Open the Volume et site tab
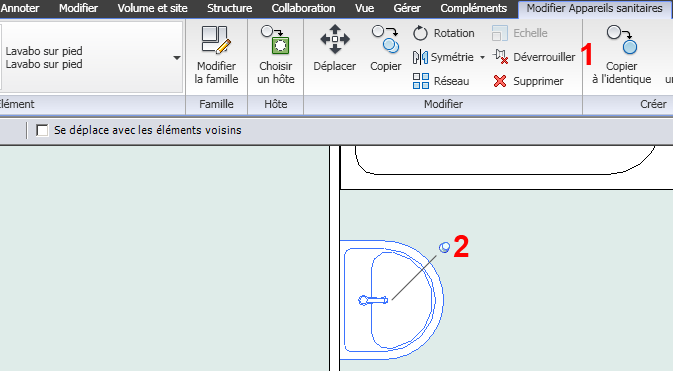The width and height of the screenshot is (673, 371). point(152,8)
